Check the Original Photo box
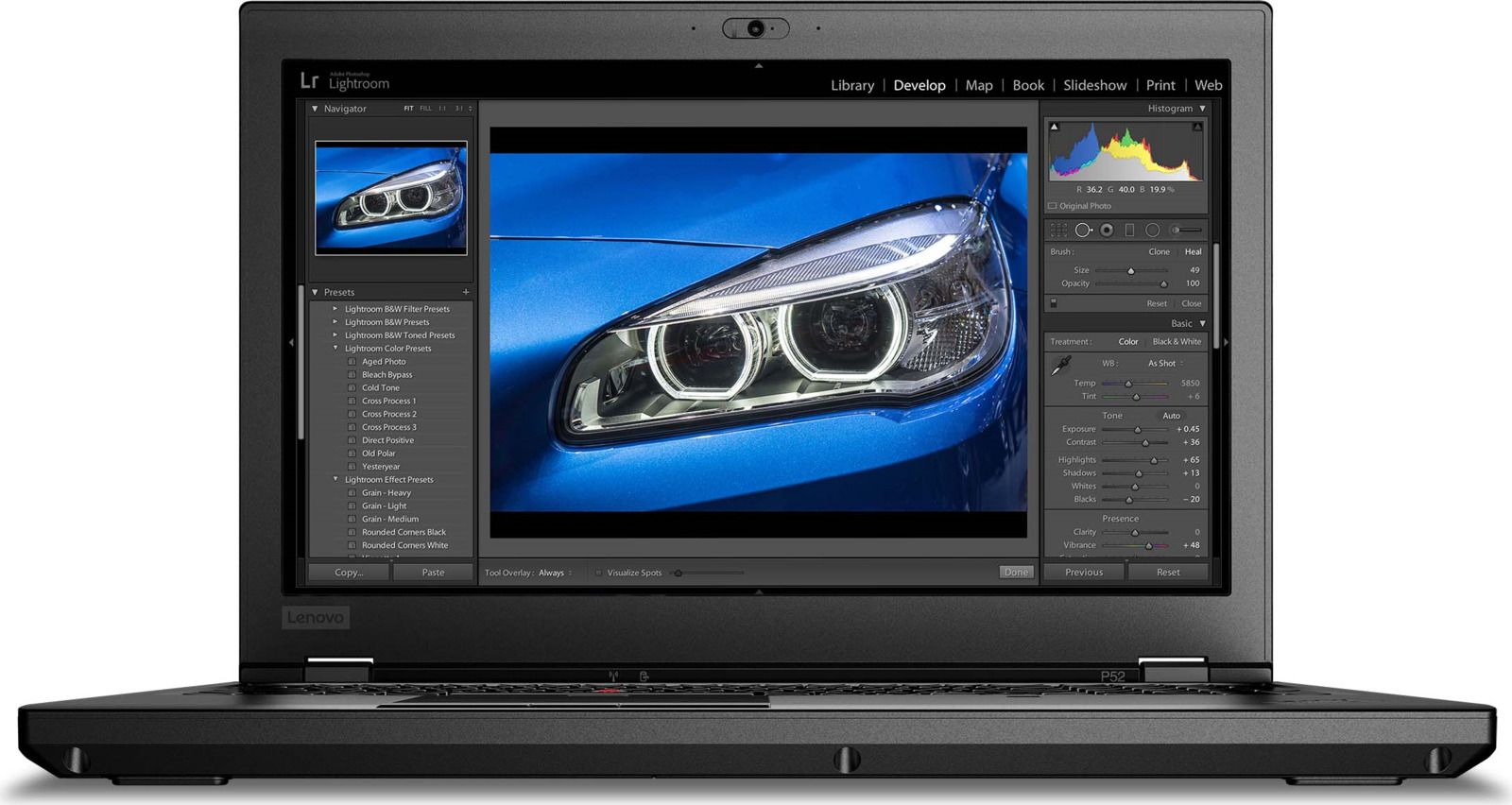The width and height of the screenshot is (1512, 805). point(1053,206)
